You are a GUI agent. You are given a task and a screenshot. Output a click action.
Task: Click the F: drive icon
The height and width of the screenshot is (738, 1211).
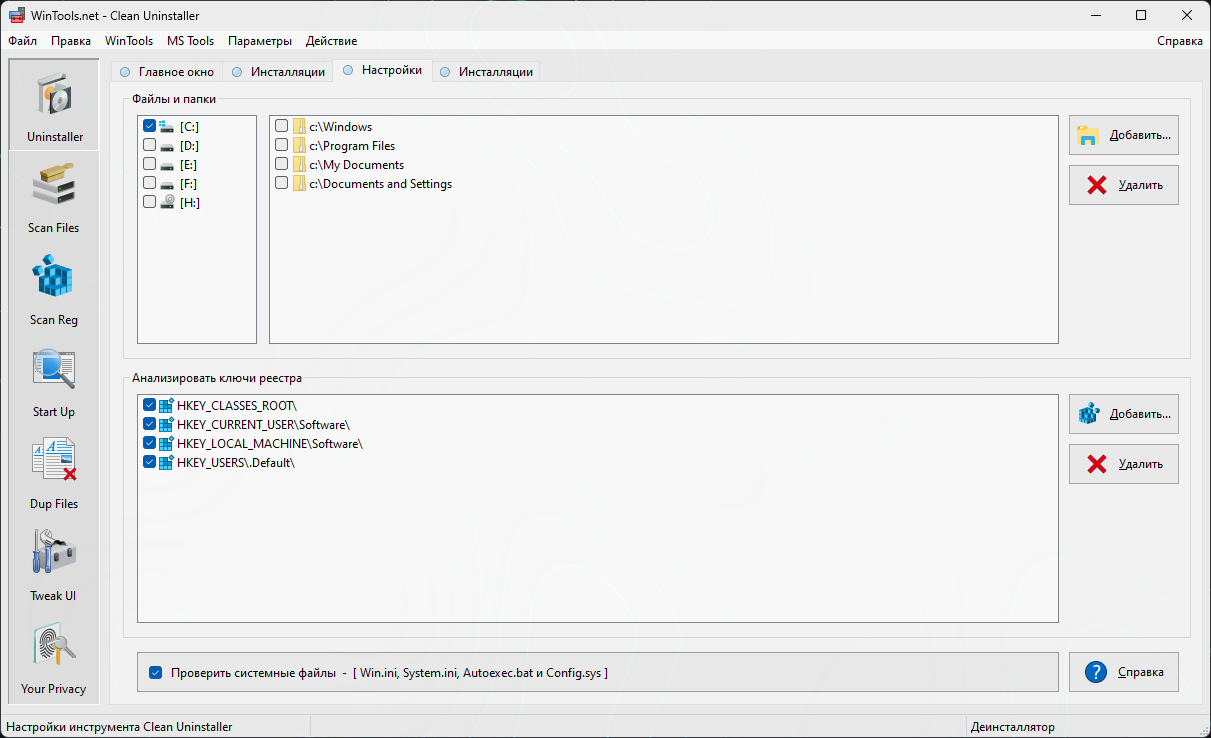[168, 183]
